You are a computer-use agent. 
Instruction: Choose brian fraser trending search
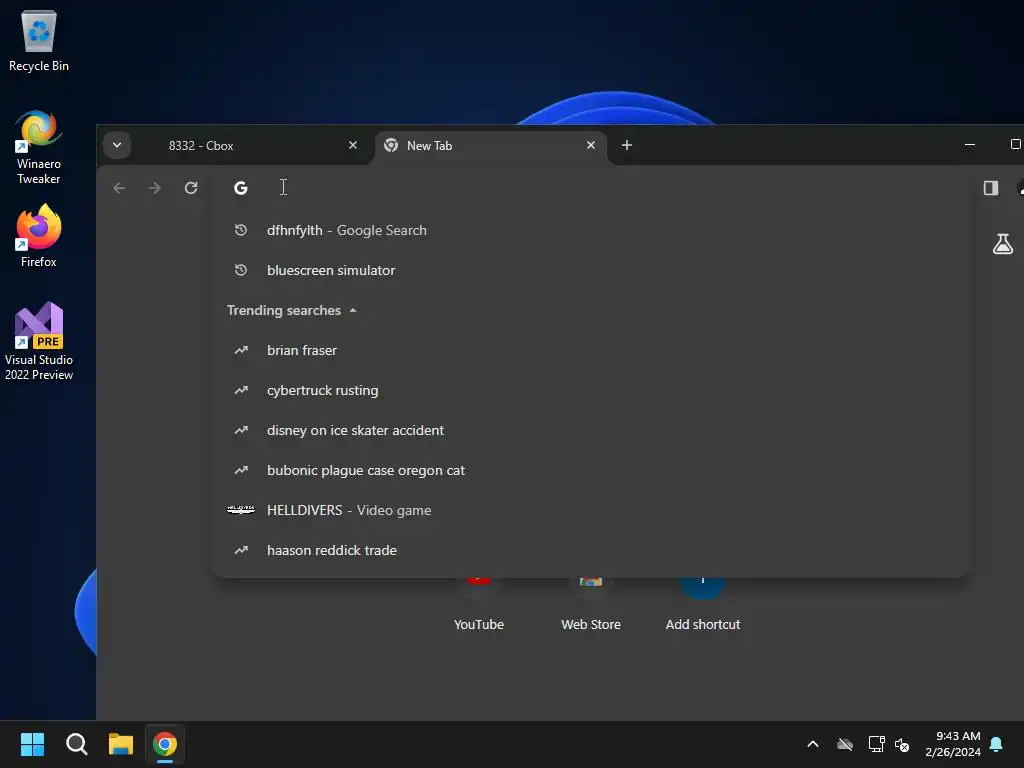point(591,350)
